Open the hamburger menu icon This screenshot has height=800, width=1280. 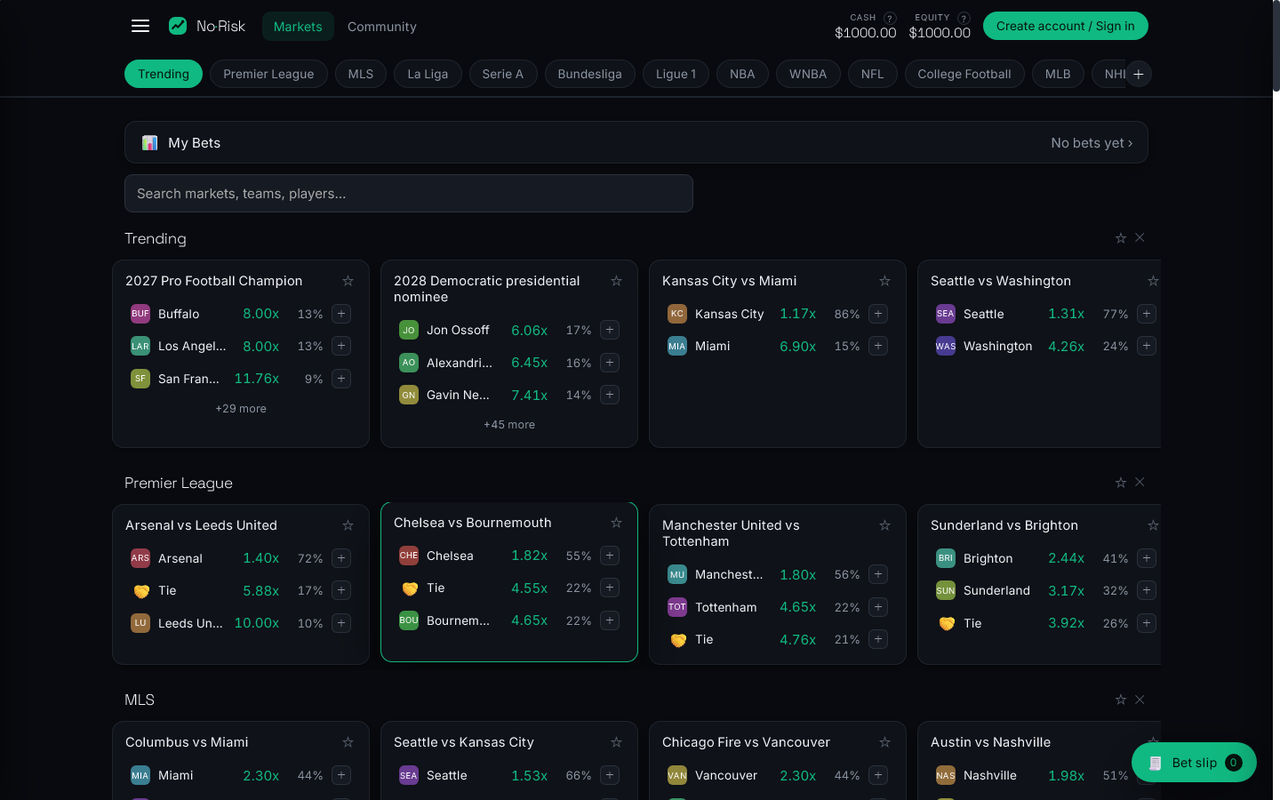click(140, 26)
